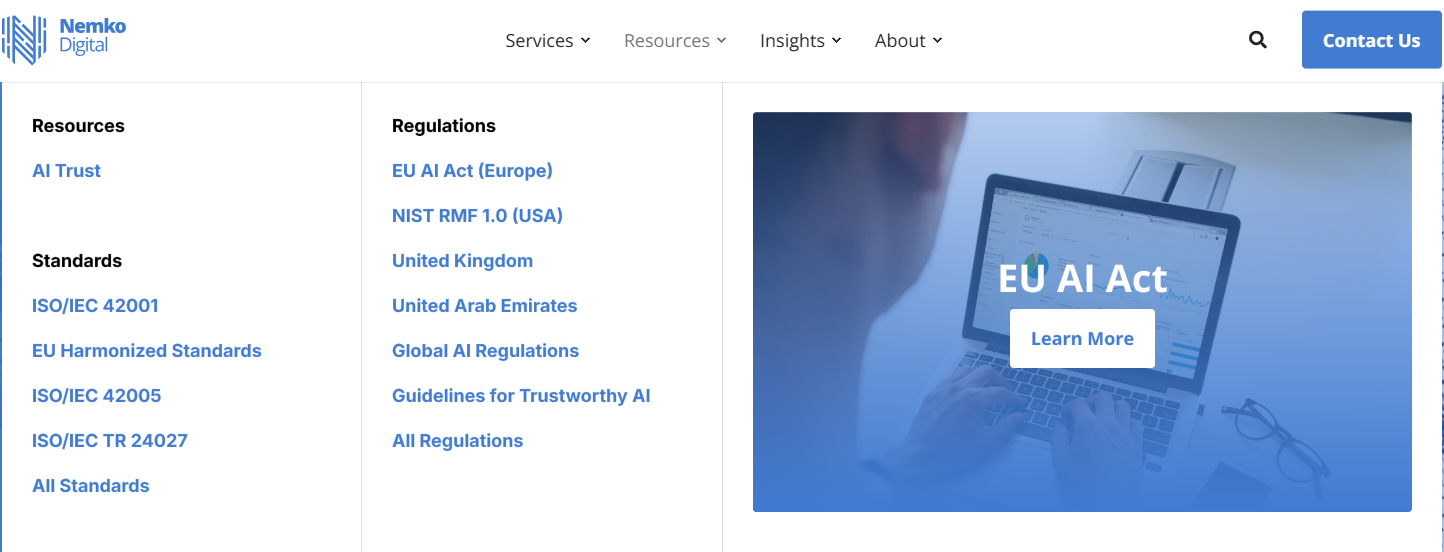Open EU AI Act (Europe) regulation
The image size is (1444, 552).
click(x=472, y=171)
